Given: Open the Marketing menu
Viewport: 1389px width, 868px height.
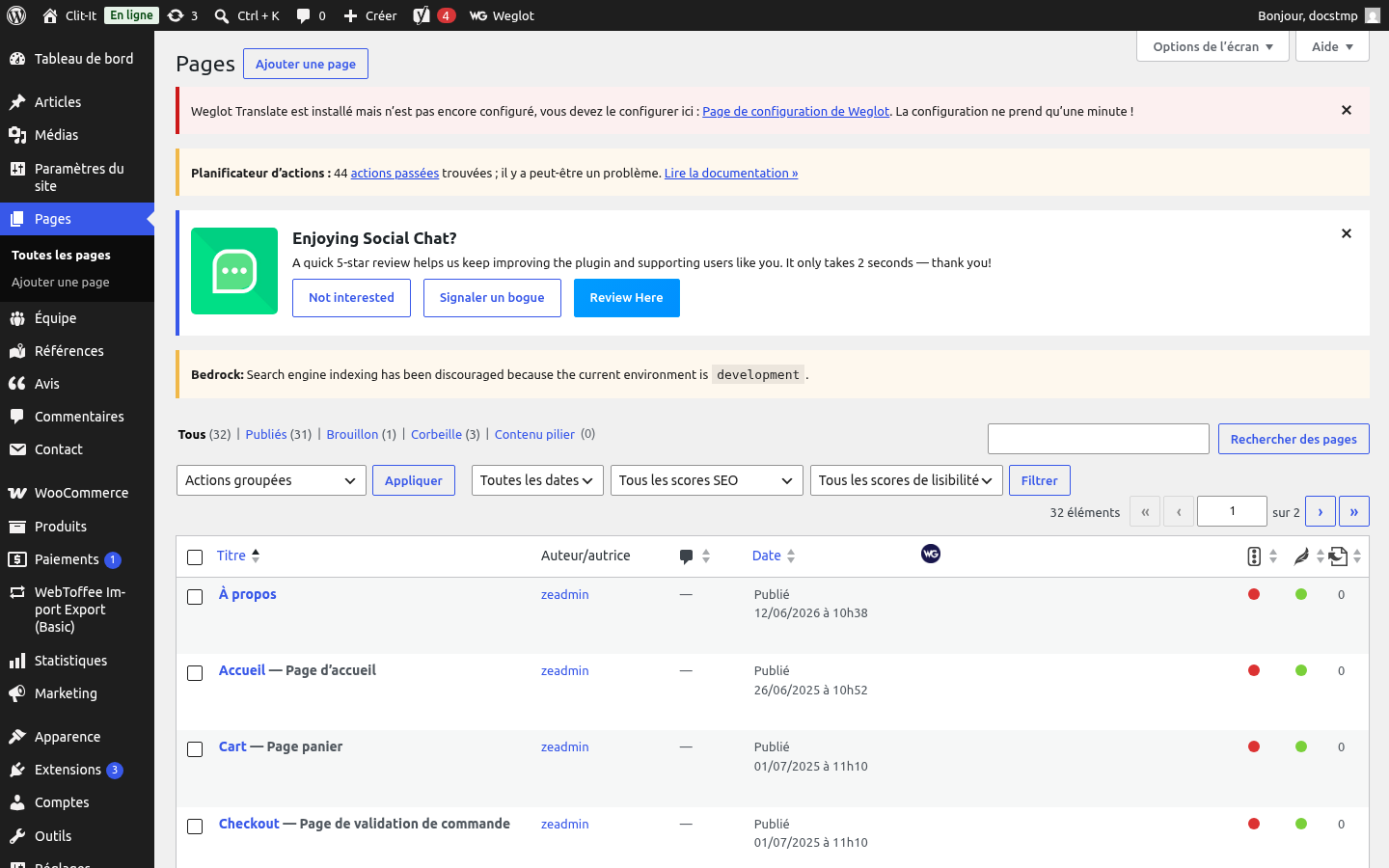Looking at the screenshot, I should (77, 693).
